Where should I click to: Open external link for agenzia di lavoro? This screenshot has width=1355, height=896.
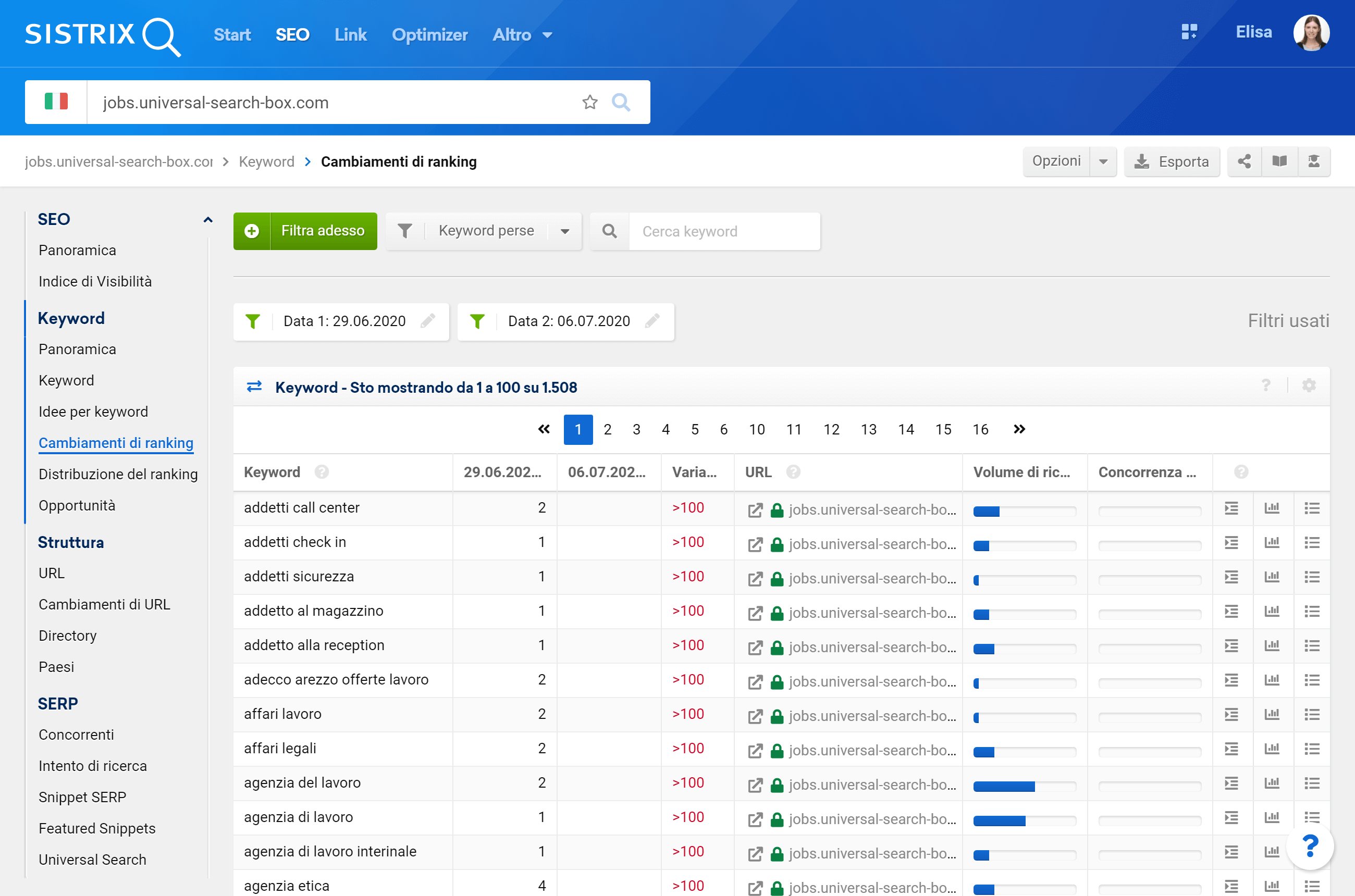[755, 819]
